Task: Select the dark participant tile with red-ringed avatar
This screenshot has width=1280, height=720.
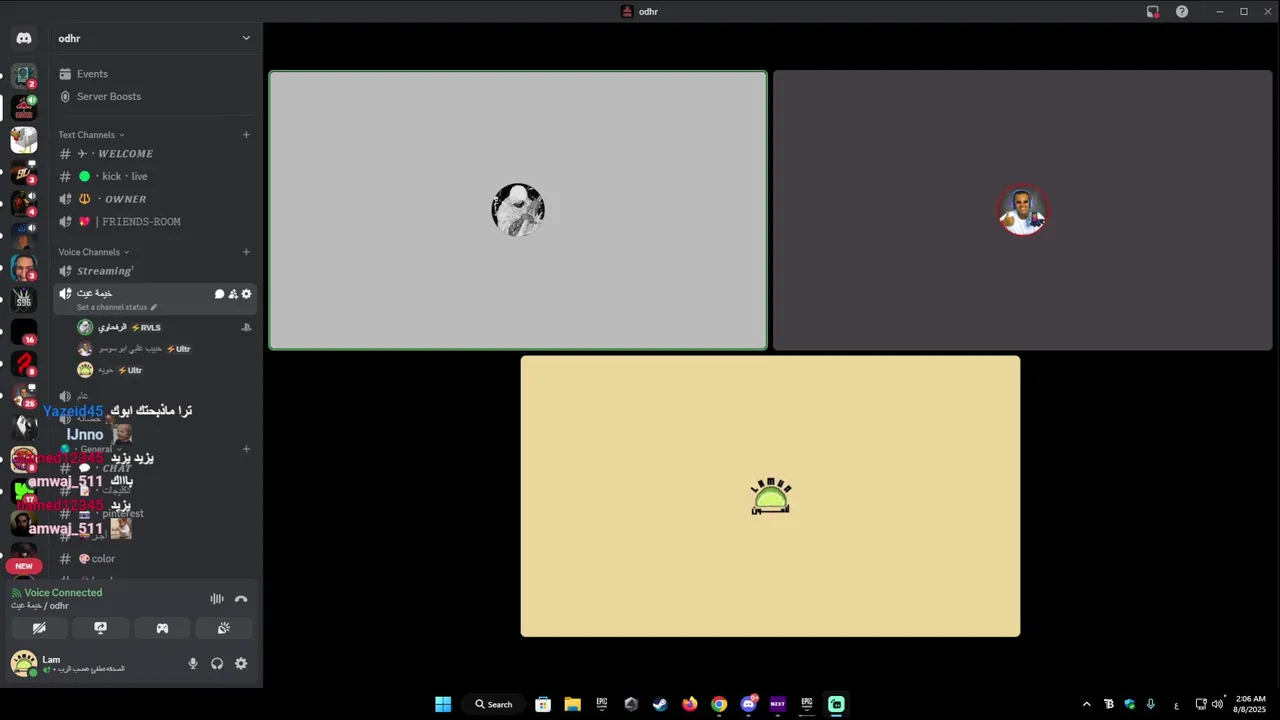Action: coord(1022,210)
